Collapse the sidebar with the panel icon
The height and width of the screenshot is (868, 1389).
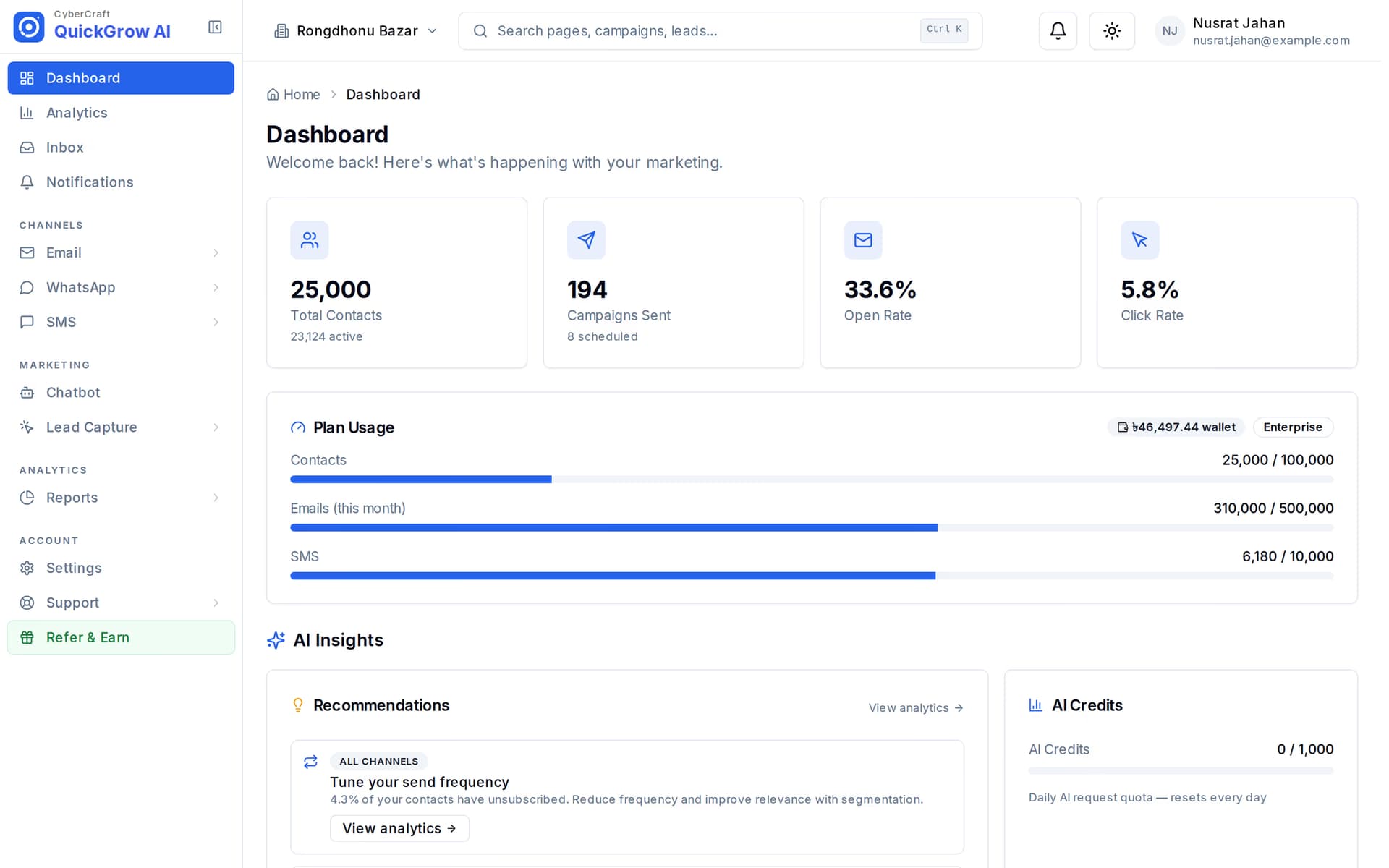point(215,27)
